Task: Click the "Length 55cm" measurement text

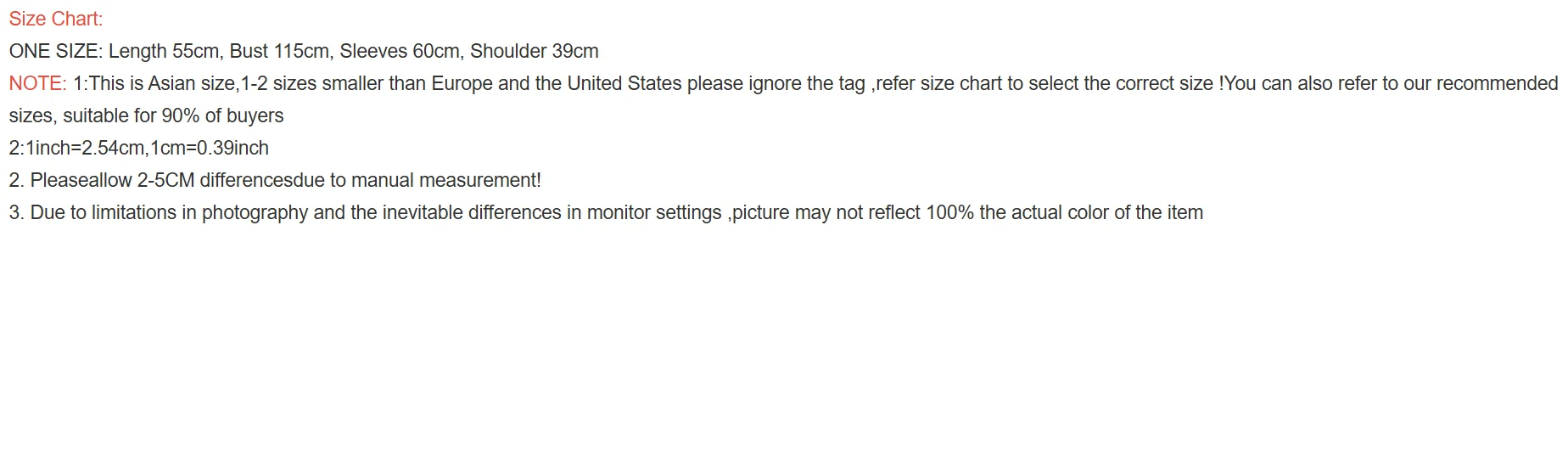Action: (165, 51)
